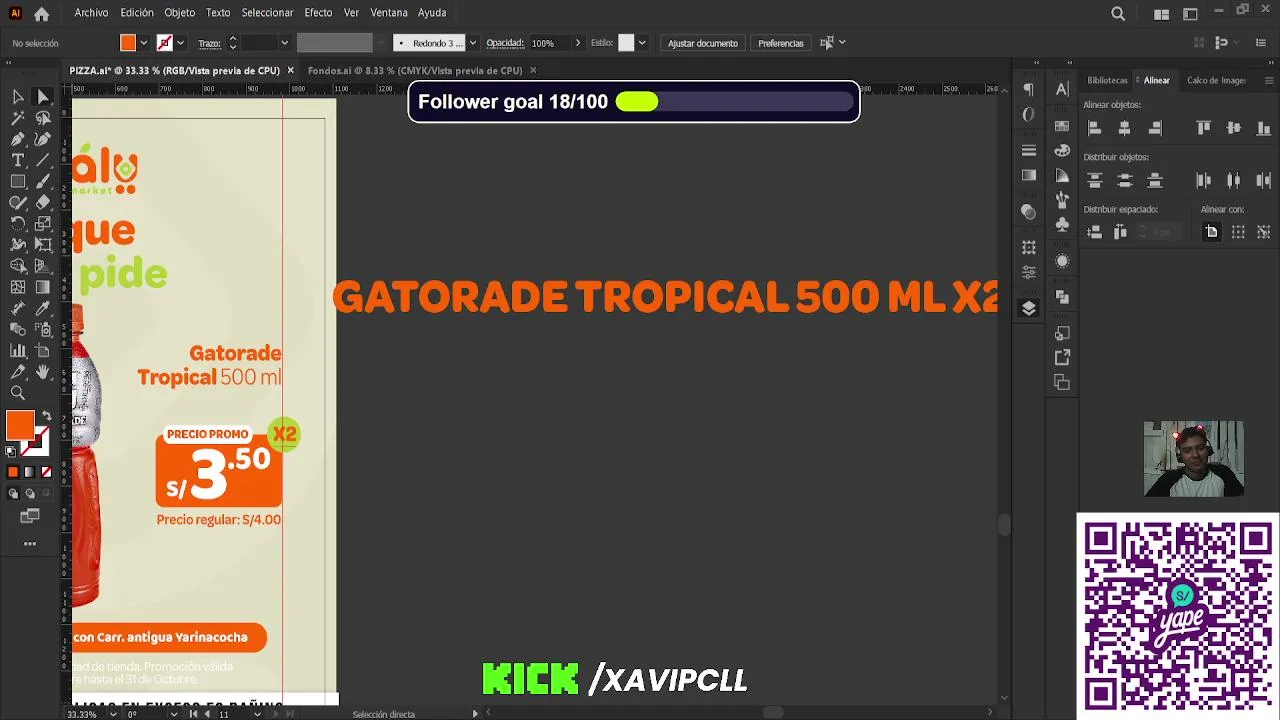Select the Lasso tool
This screenshot has width=1280, height=720.
[x=43, y=118]
